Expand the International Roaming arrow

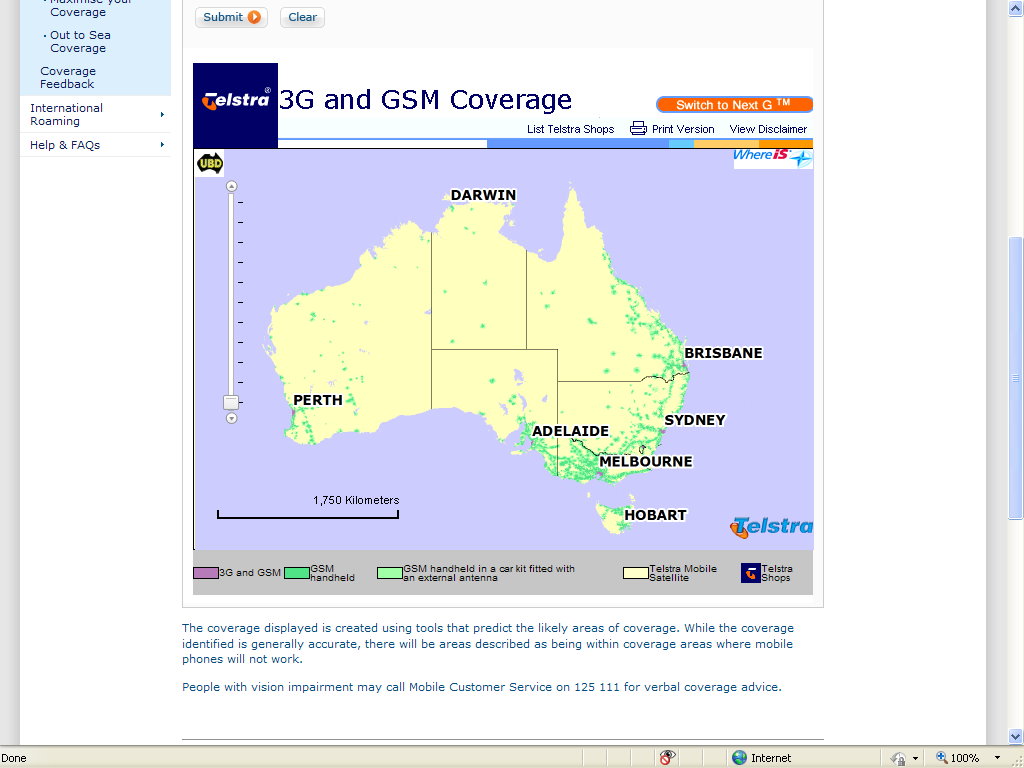tap(162, 114)
